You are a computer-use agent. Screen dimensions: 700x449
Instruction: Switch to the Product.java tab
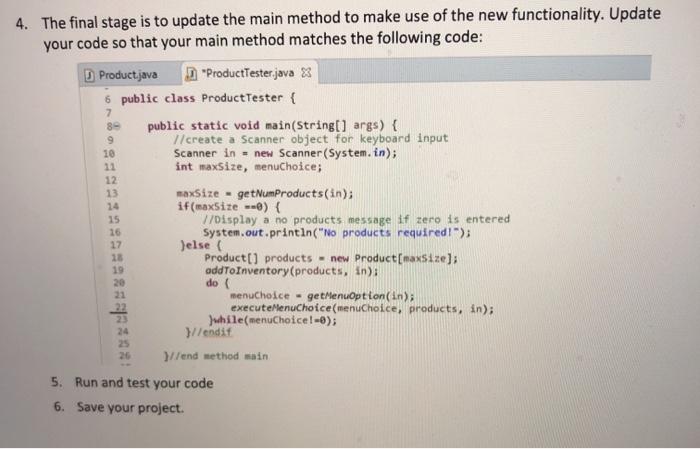[121, 75]
